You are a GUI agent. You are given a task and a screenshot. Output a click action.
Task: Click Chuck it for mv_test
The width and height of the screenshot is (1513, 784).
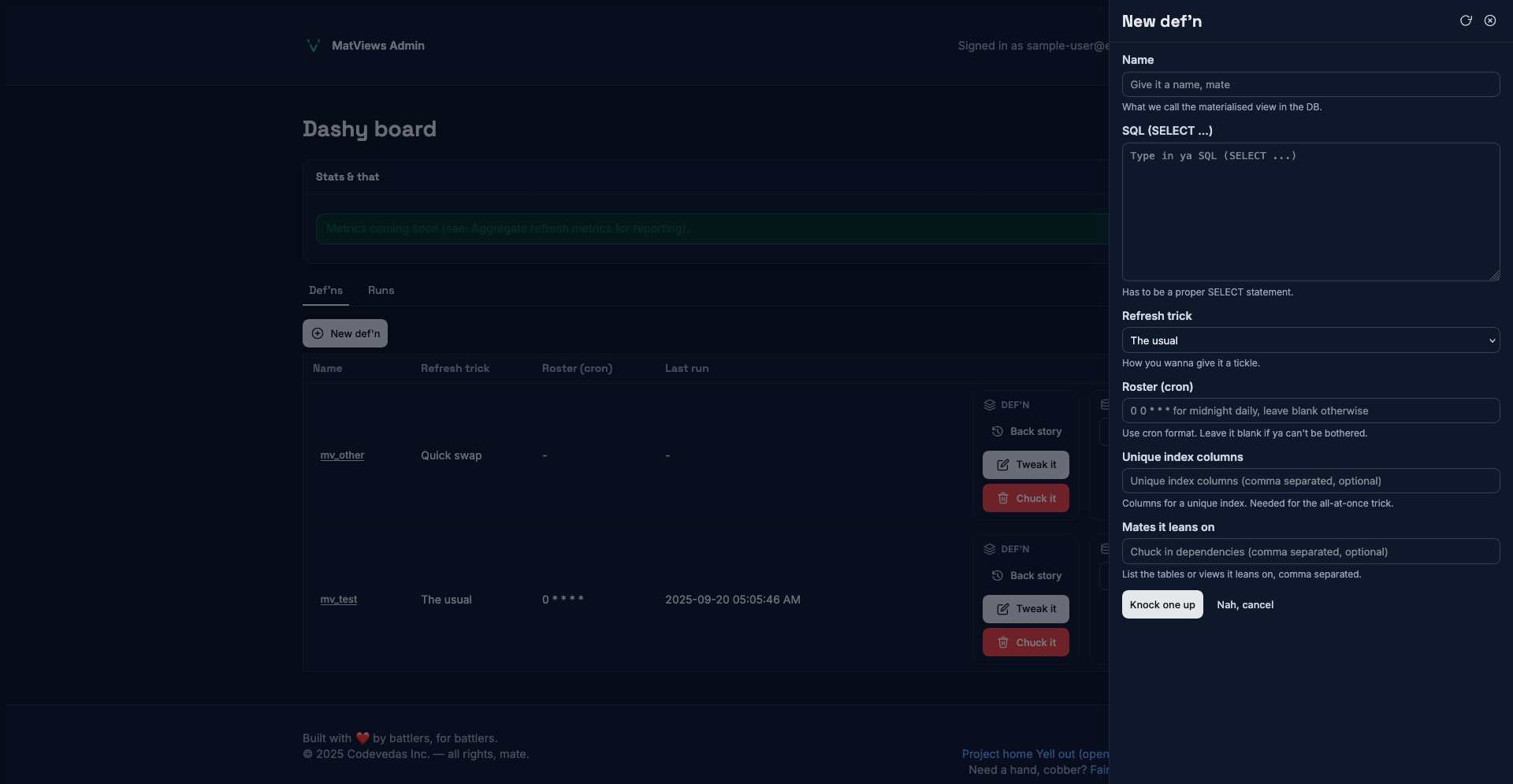click(1025, 642)
